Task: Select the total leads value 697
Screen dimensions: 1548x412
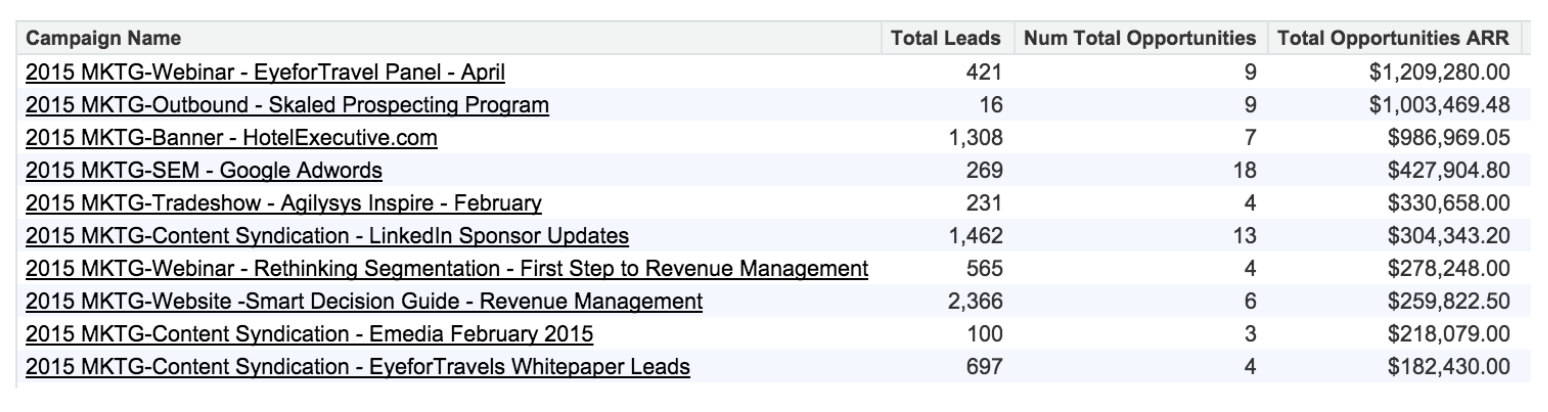Action: 984,368
